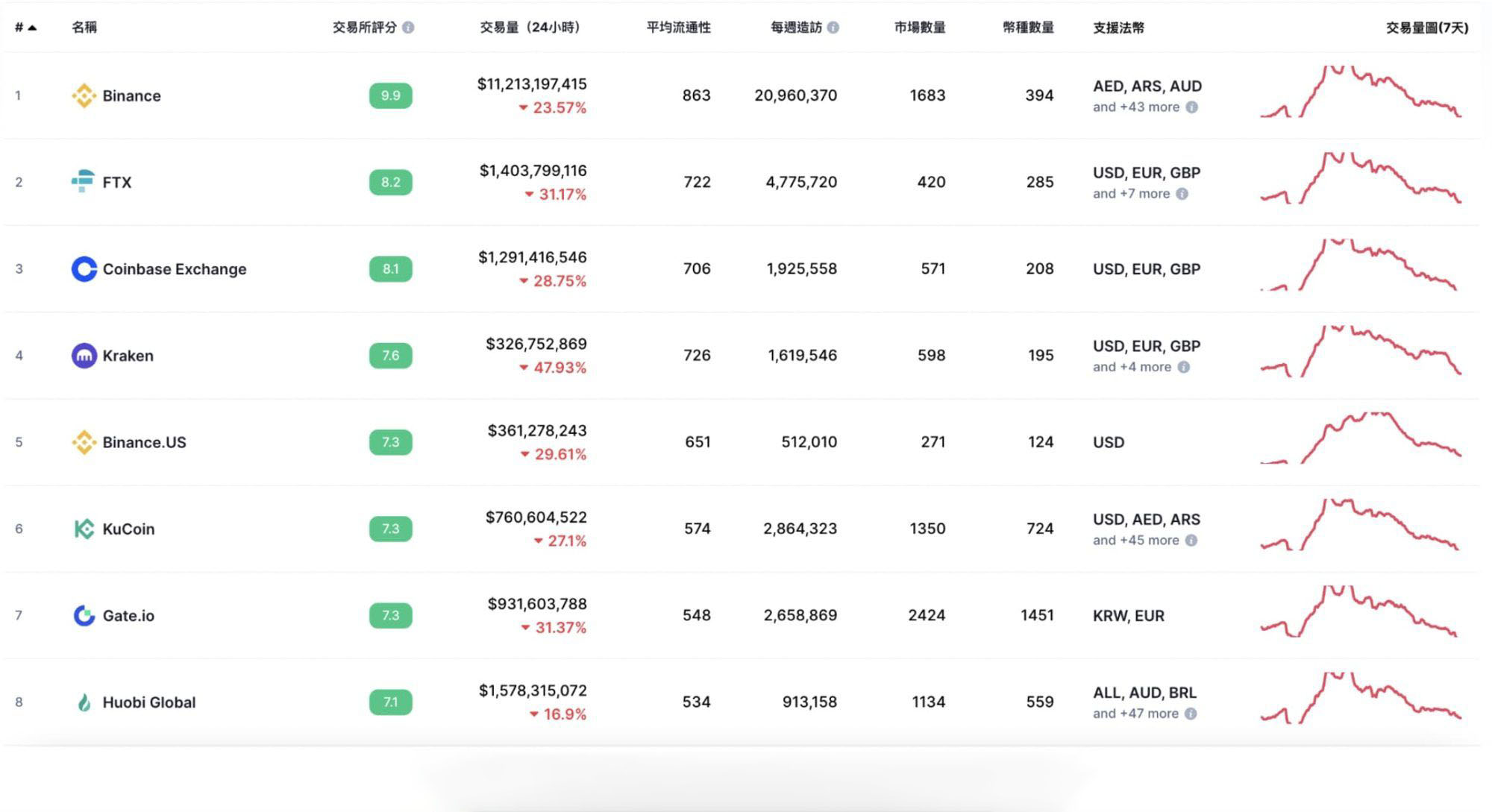Click info icon beside 'and +47 more'
The height and width of the screenshot is (812, 1492).
pyautogui.click(x=1191, y=714)
